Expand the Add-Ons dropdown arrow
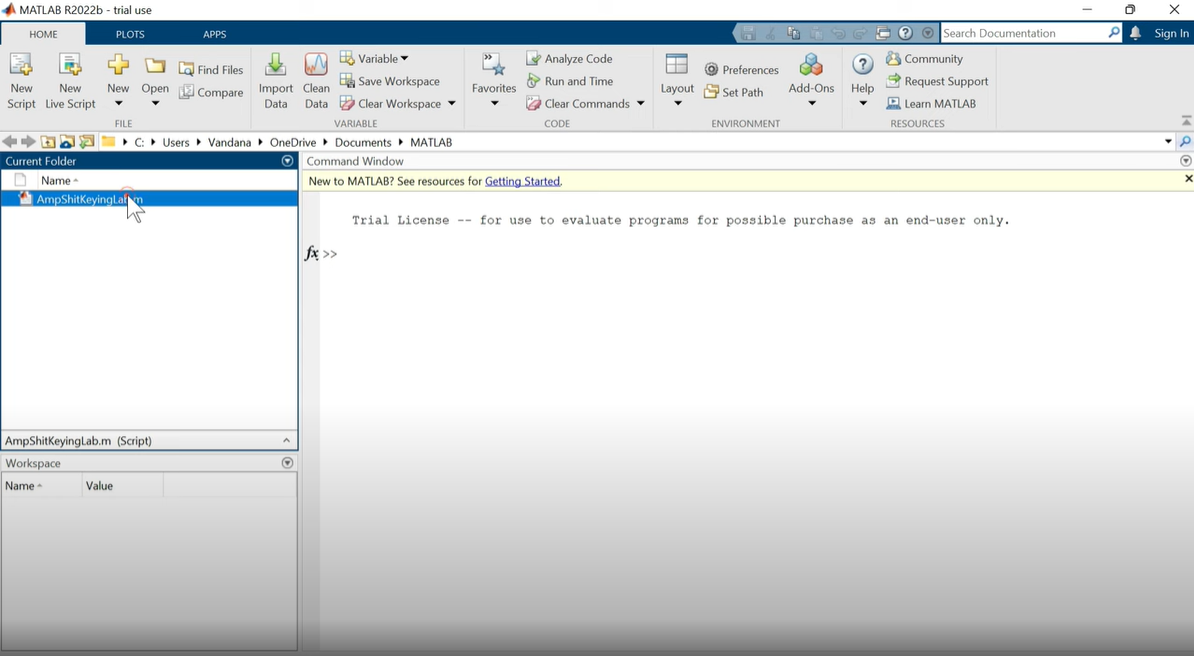The width and height of the screenshot is (1194, 656). point(811,104)
